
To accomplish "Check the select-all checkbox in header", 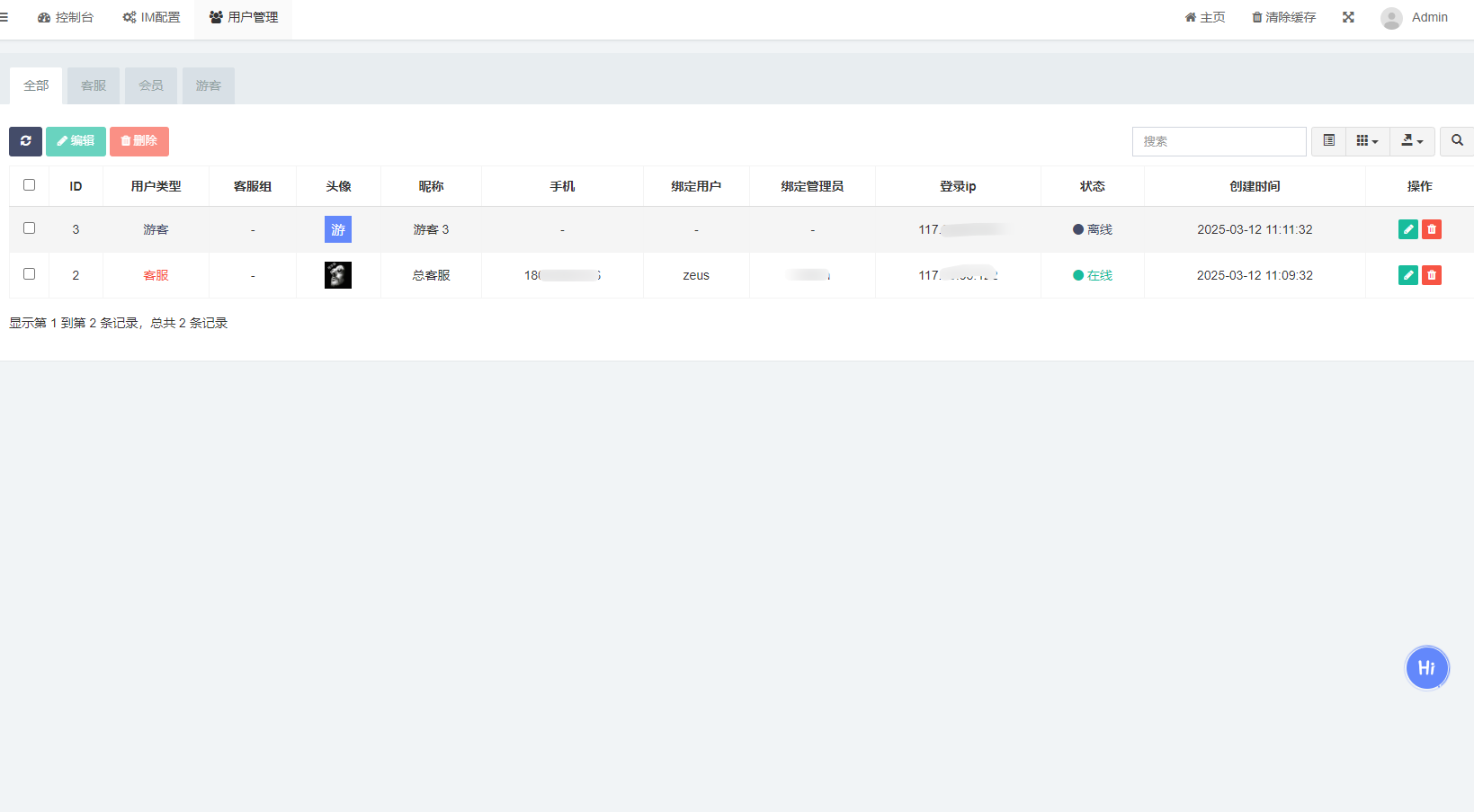I will 30,185.
